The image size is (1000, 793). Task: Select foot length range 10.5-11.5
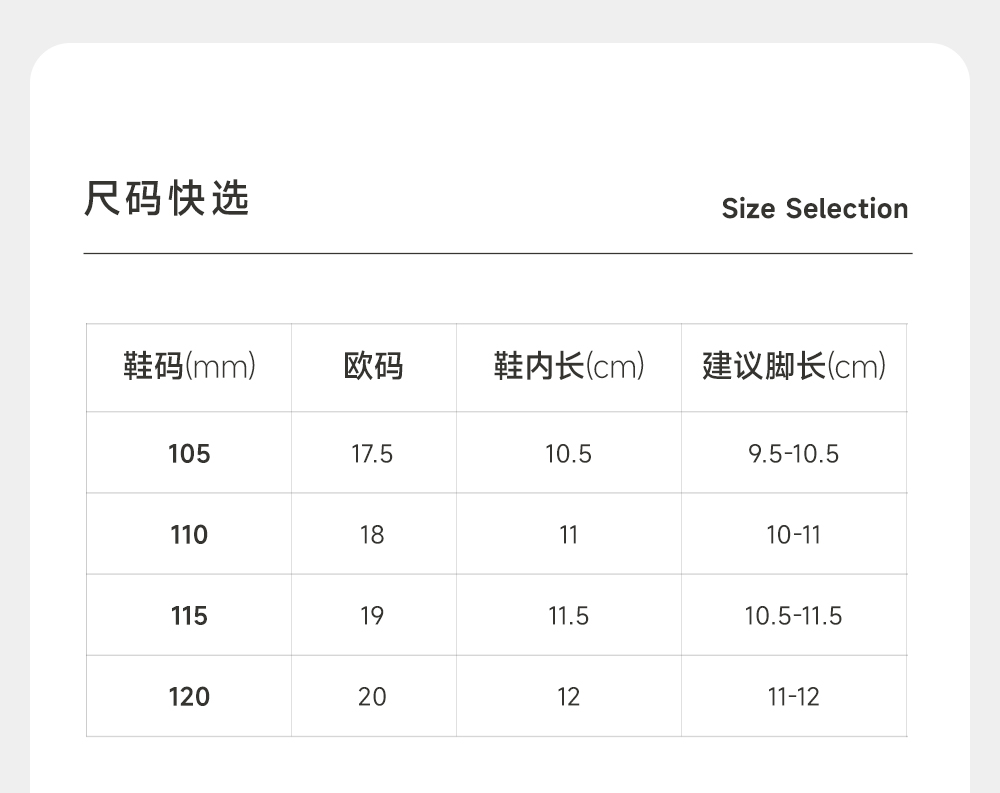(794, 616)
